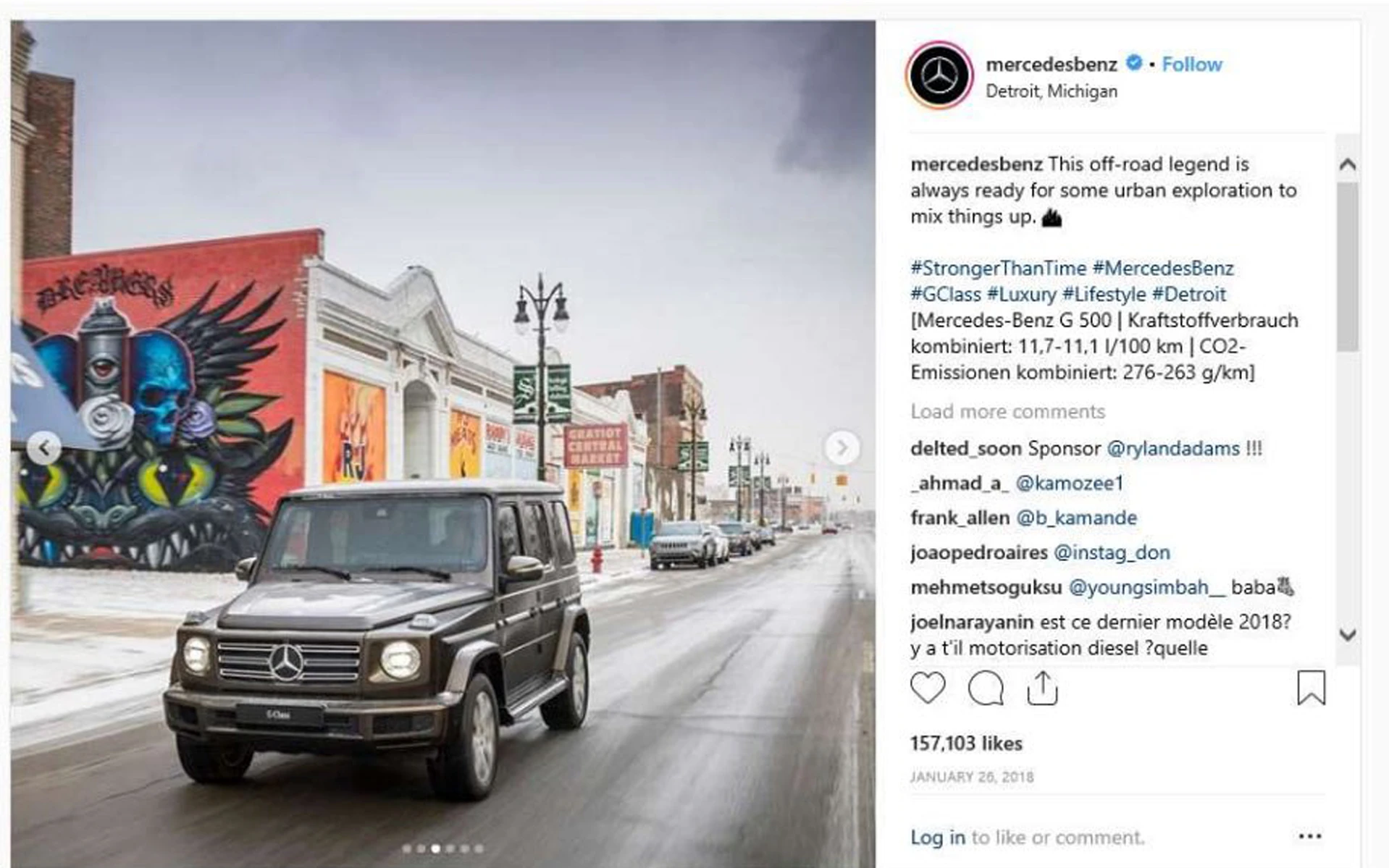Open the Mercedes-Benz profile avatar
The width and height of the screenshot is (1389, 868).
coord(939,75)
